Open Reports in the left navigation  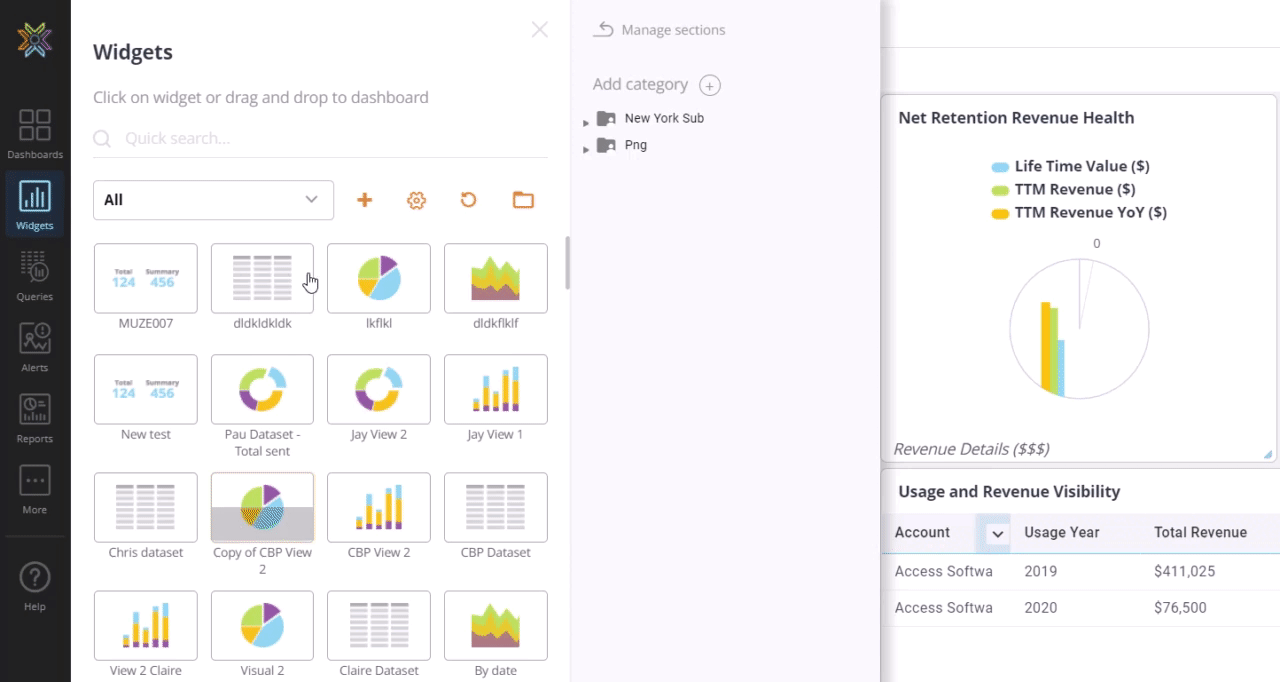tap(35, 417)
